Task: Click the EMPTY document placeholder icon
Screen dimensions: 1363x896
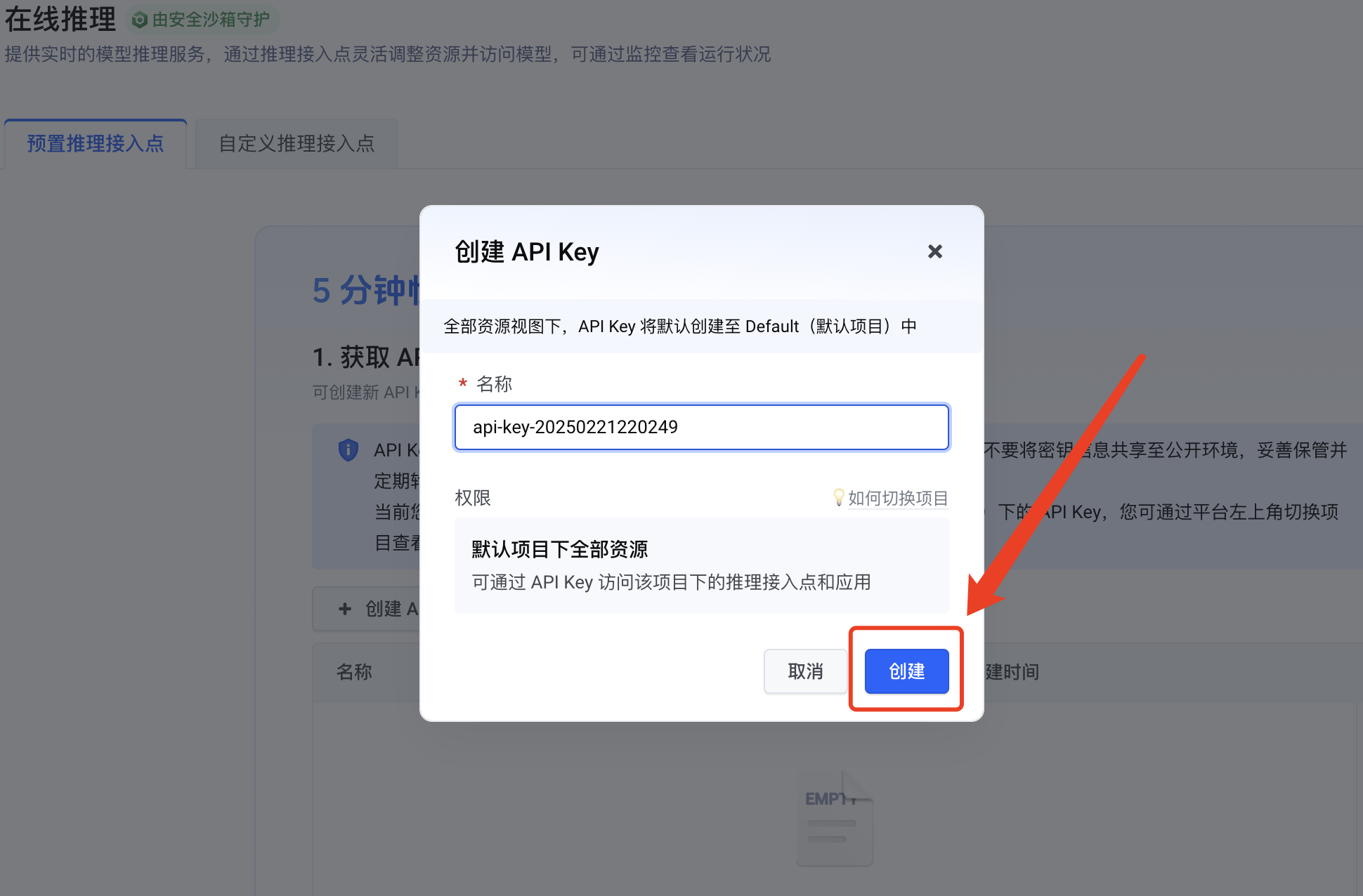Action: coord(835,818)
